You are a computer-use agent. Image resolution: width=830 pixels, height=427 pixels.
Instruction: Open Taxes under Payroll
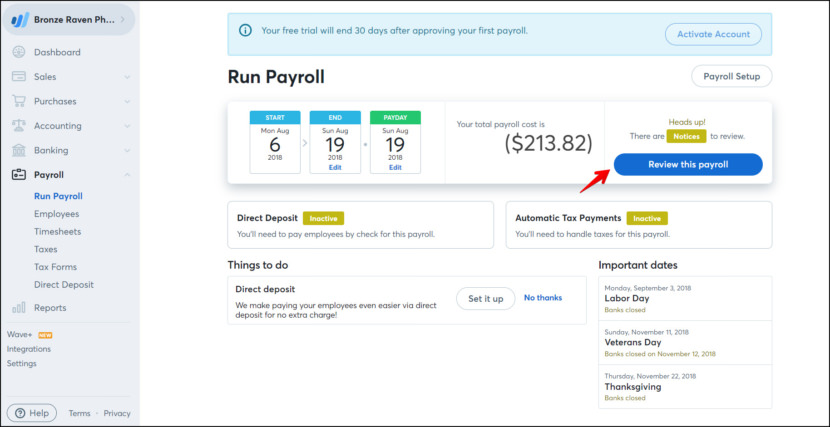click(46, 249)
